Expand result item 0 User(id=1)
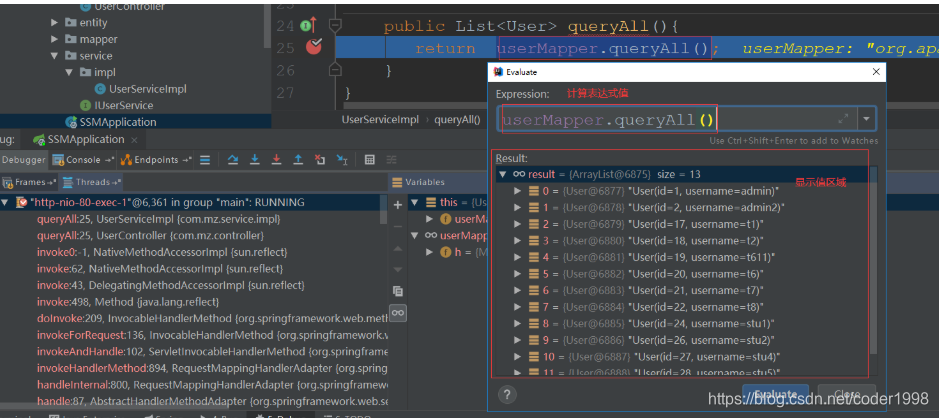The width and height of the screenshot is (939, 418). pos(518,191)
